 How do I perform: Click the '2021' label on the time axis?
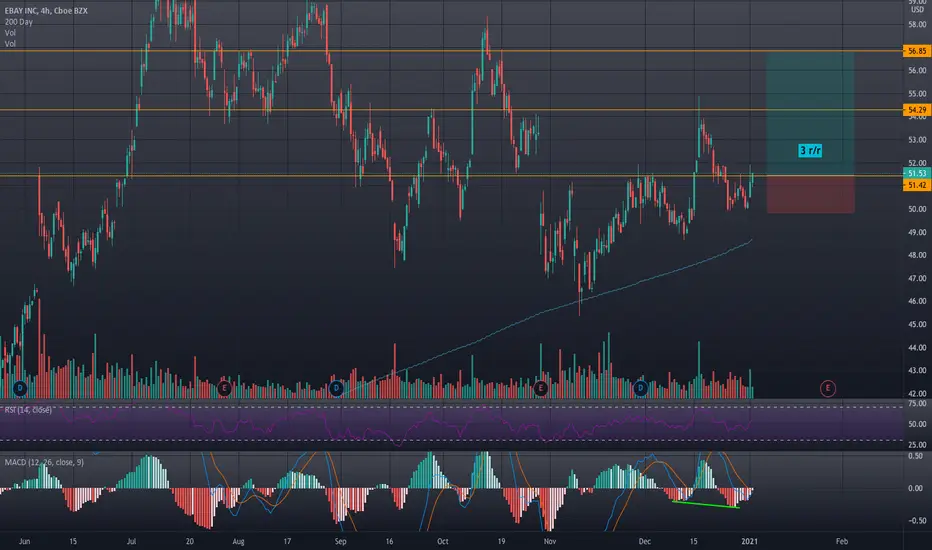(750, 541)
